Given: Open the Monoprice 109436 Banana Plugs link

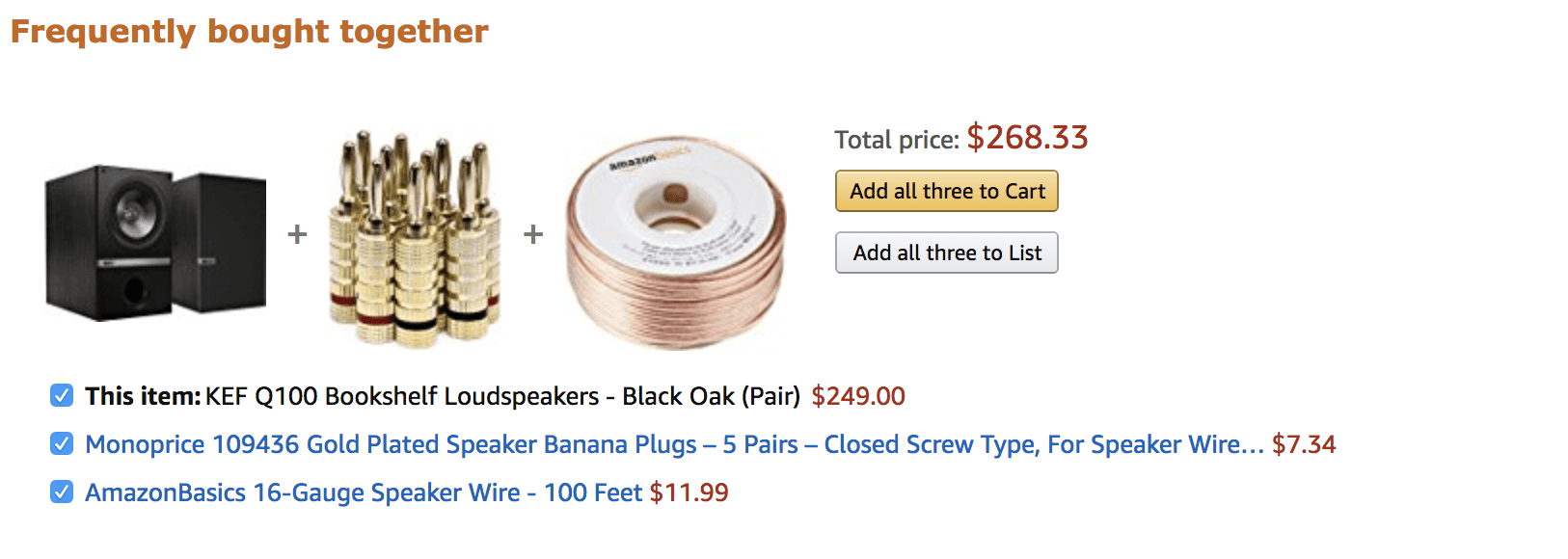Looking at the screenshot, I should (674, 444).
